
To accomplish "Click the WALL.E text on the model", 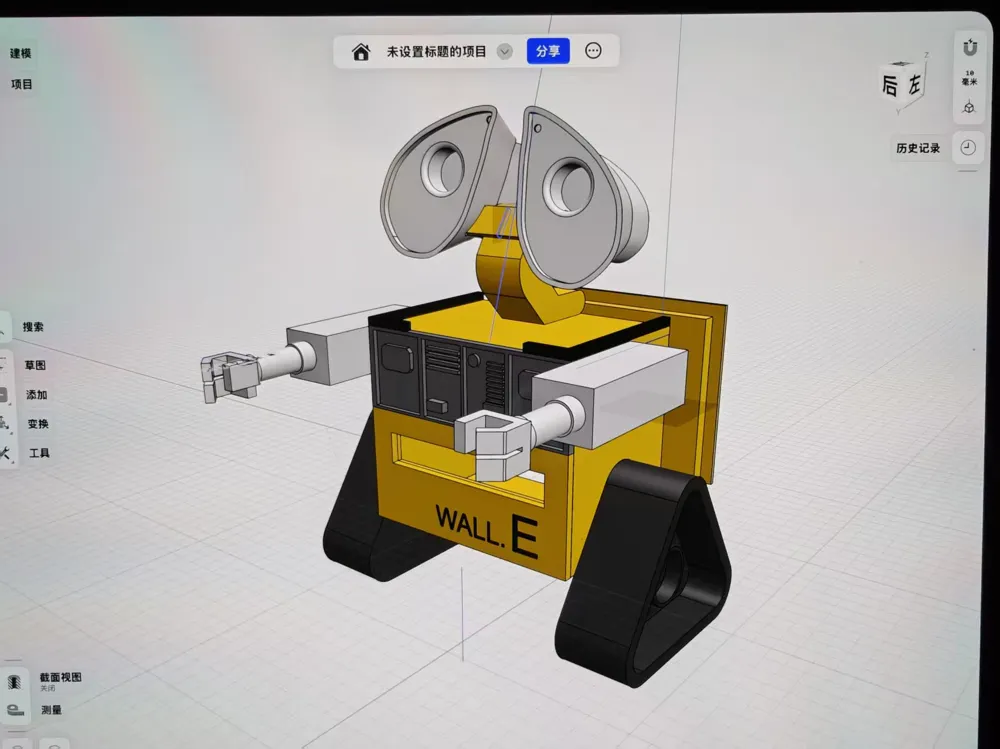I will [487, 530].
